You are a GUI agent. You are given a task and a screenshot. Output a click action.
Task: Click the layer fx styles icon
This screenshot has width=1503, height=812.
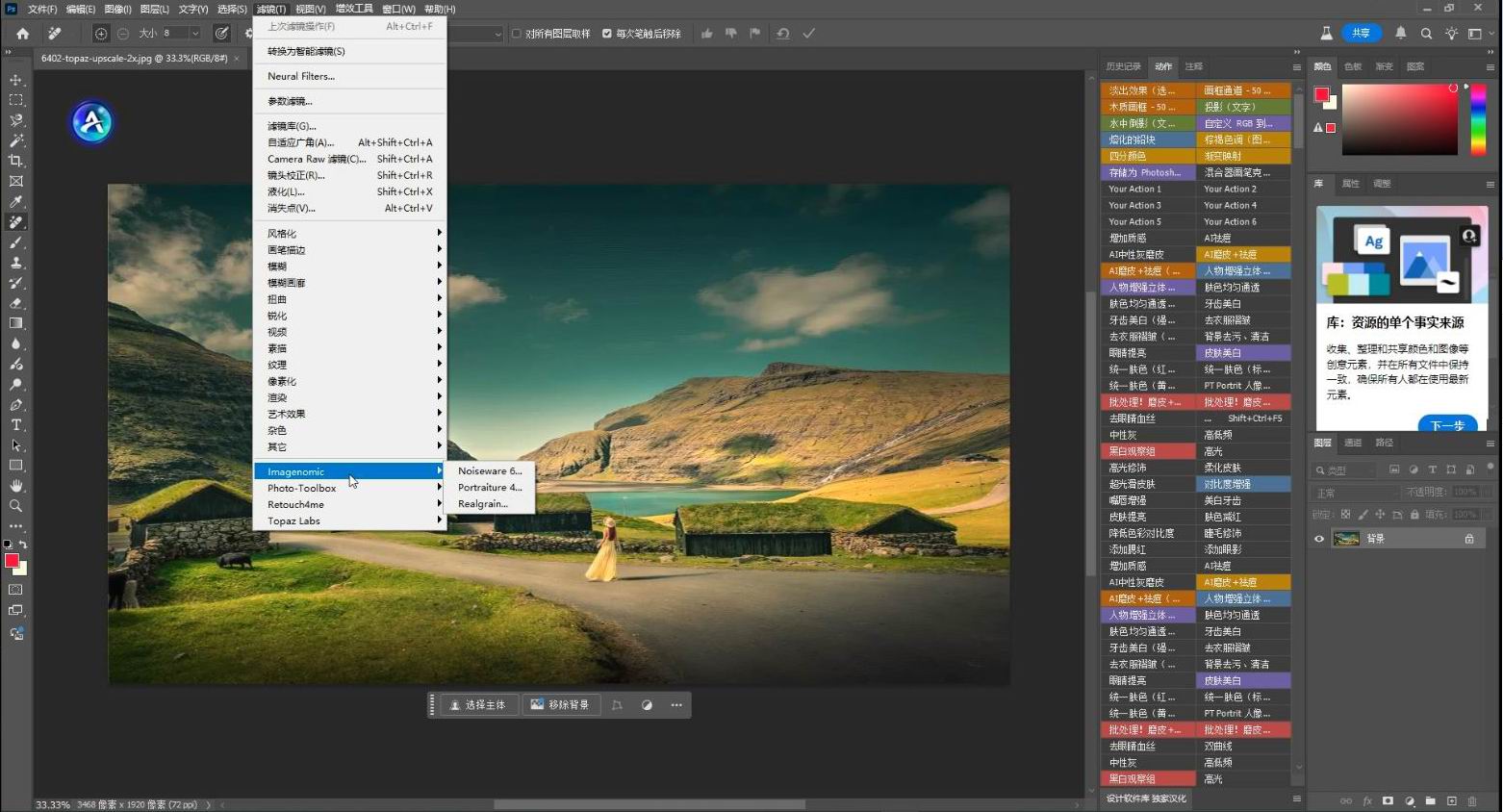(1367, 800)
